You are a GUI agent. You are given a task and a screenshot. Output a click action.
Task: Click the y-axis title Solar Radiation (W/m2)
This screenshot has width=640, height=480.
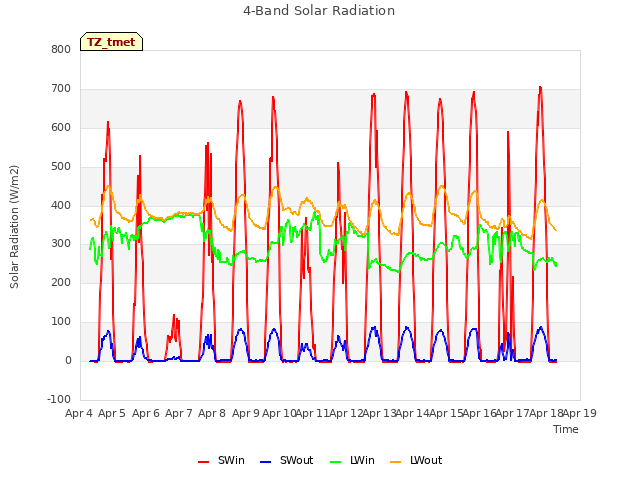14,227
